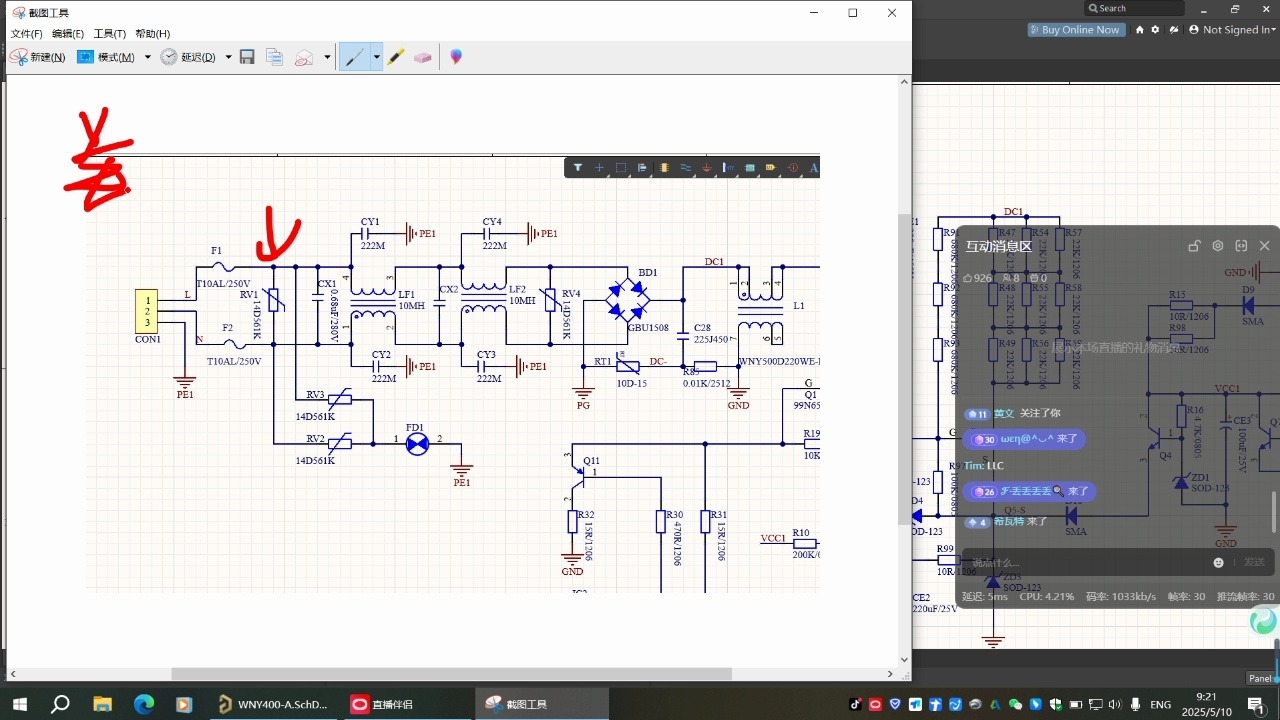
Task: Click the microphone tray icon
Action: (1135, 704)
